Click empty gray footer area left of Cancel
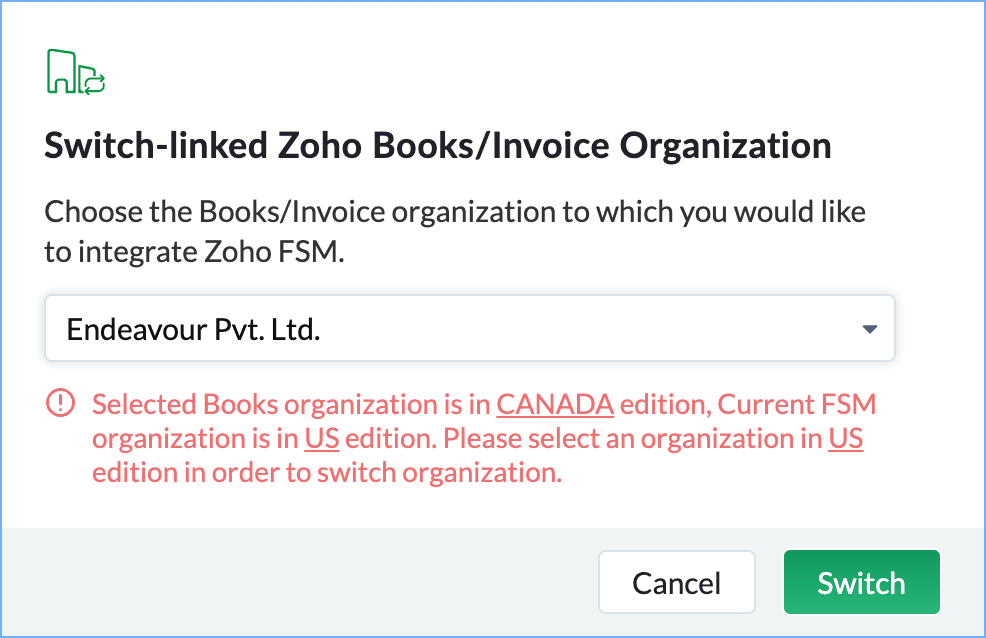This screenshot has width=986, height=638. [300, 582]
